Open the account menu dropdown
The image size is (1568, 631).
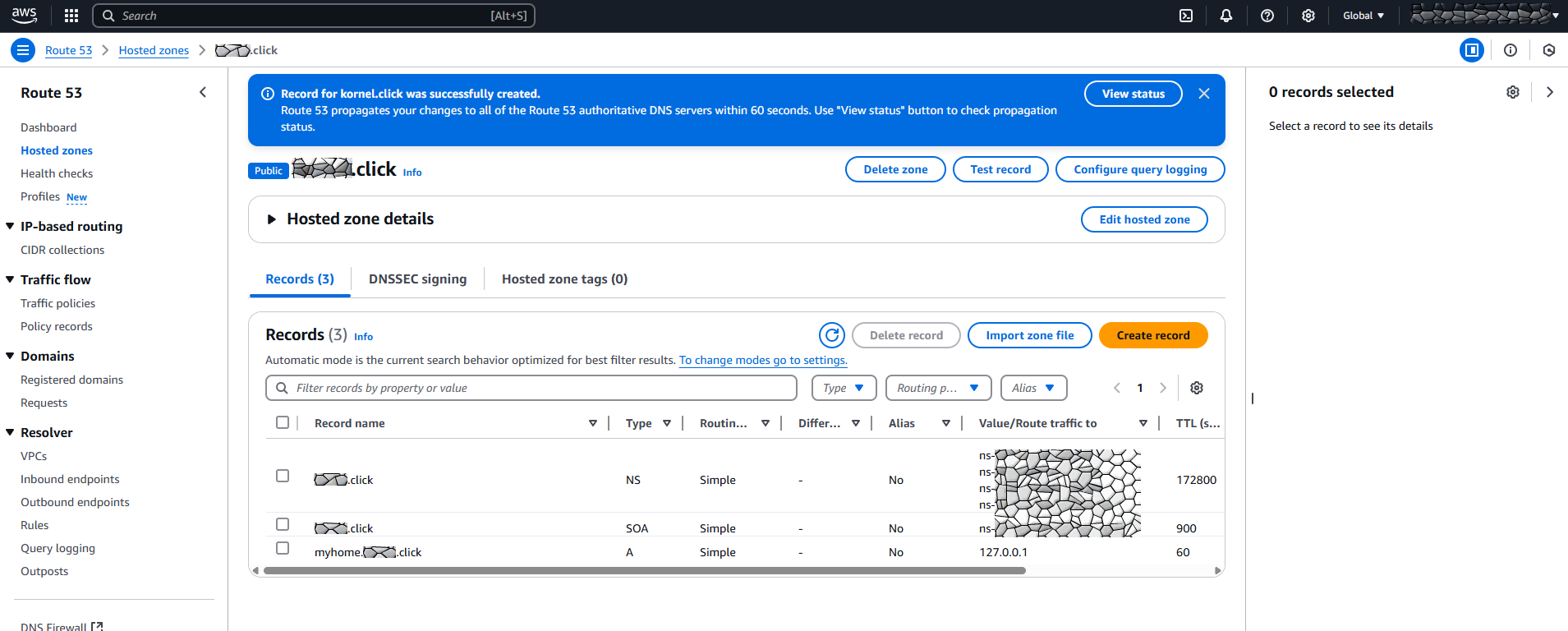[1485, 15]
